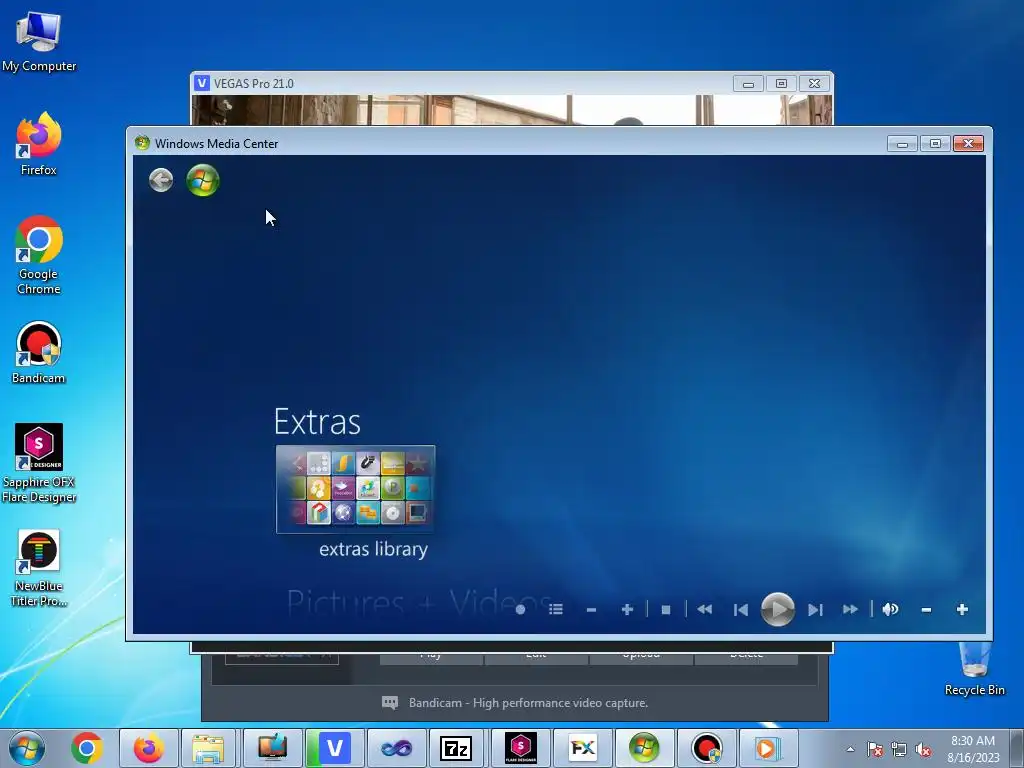Lower the Media Center volume
This screenshot has width=1024, height=768.
point(926,609)
